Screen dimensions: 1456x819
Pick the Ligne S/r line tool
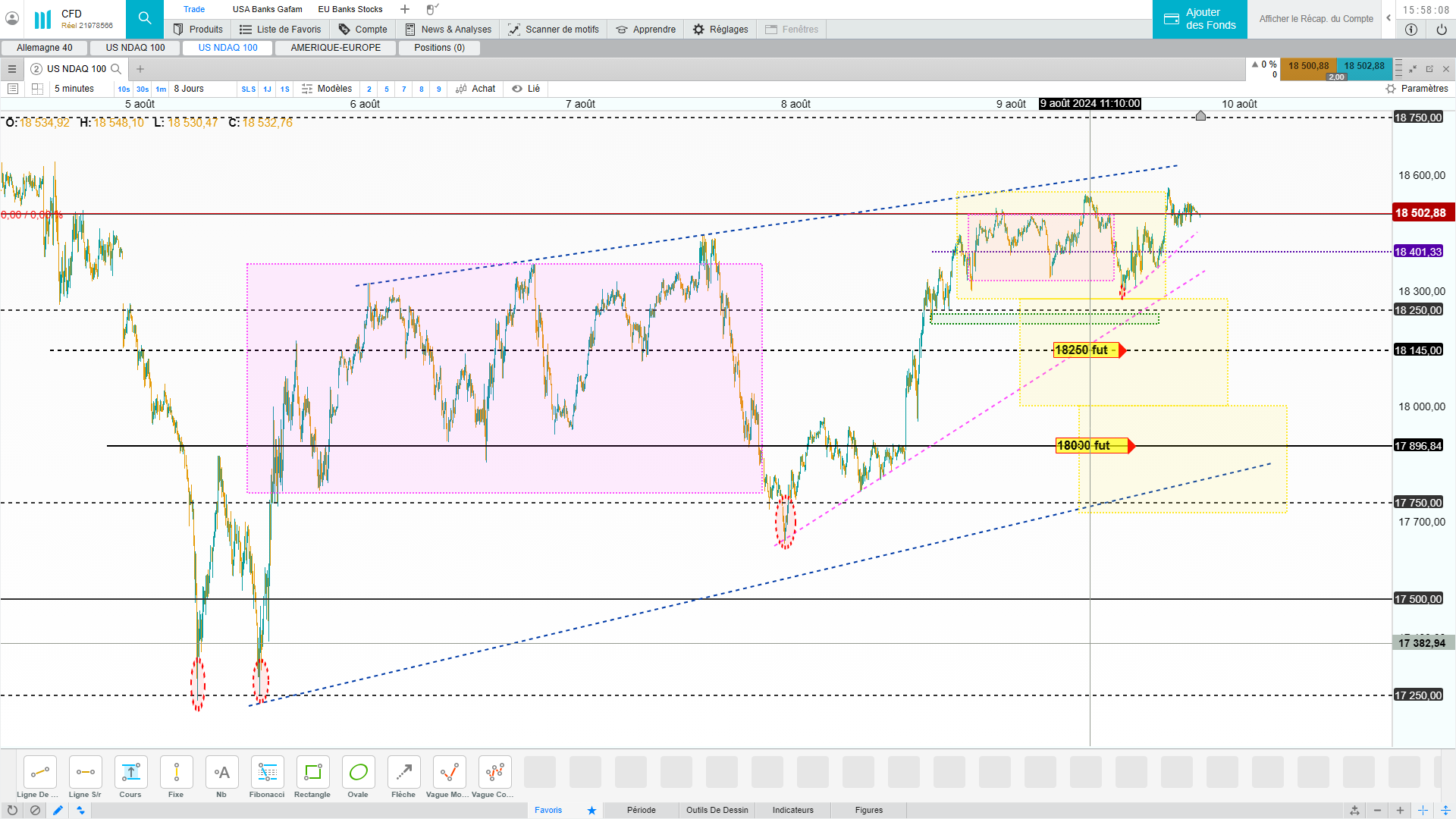point(85,773)
